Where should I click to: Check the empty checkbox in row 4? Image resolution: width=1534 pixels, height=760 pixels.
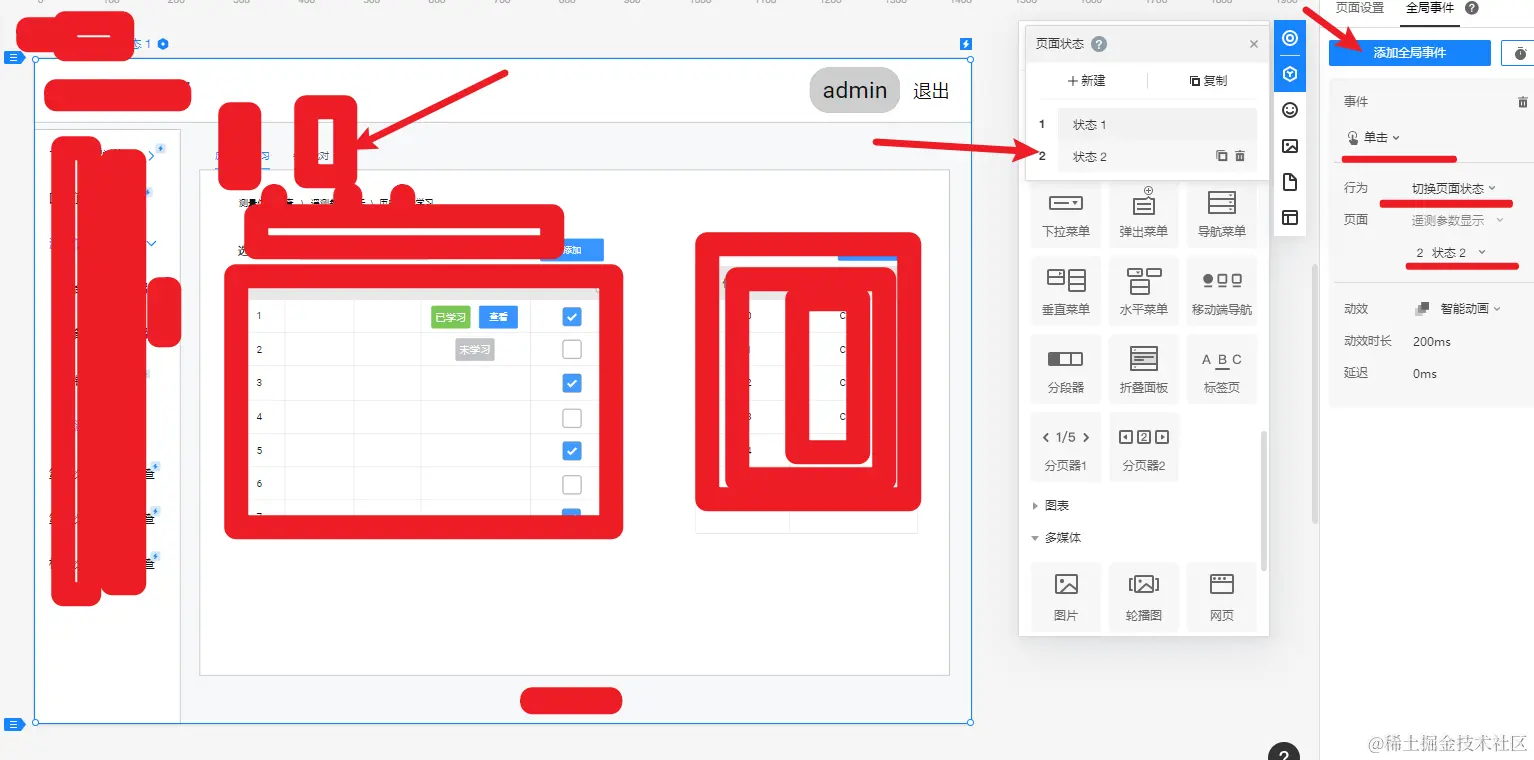pyautogui.click(x=571, y=417)
